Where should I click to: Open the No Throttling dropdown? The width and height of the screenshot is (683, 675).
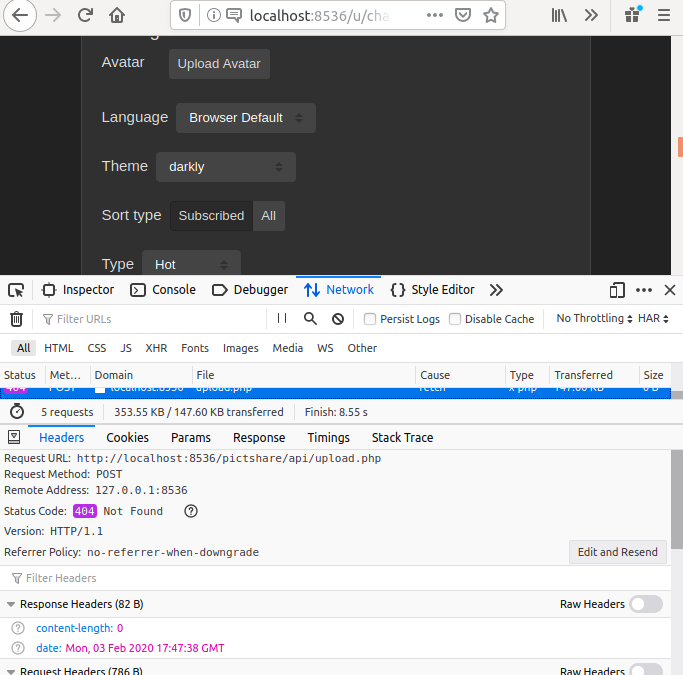(594, 318)
